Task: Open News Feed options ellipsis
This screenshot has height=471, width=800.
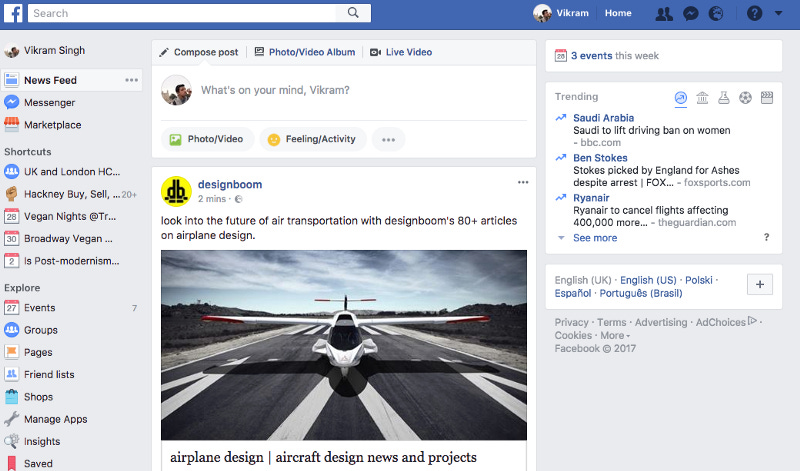Action: [x=132, y=80]
